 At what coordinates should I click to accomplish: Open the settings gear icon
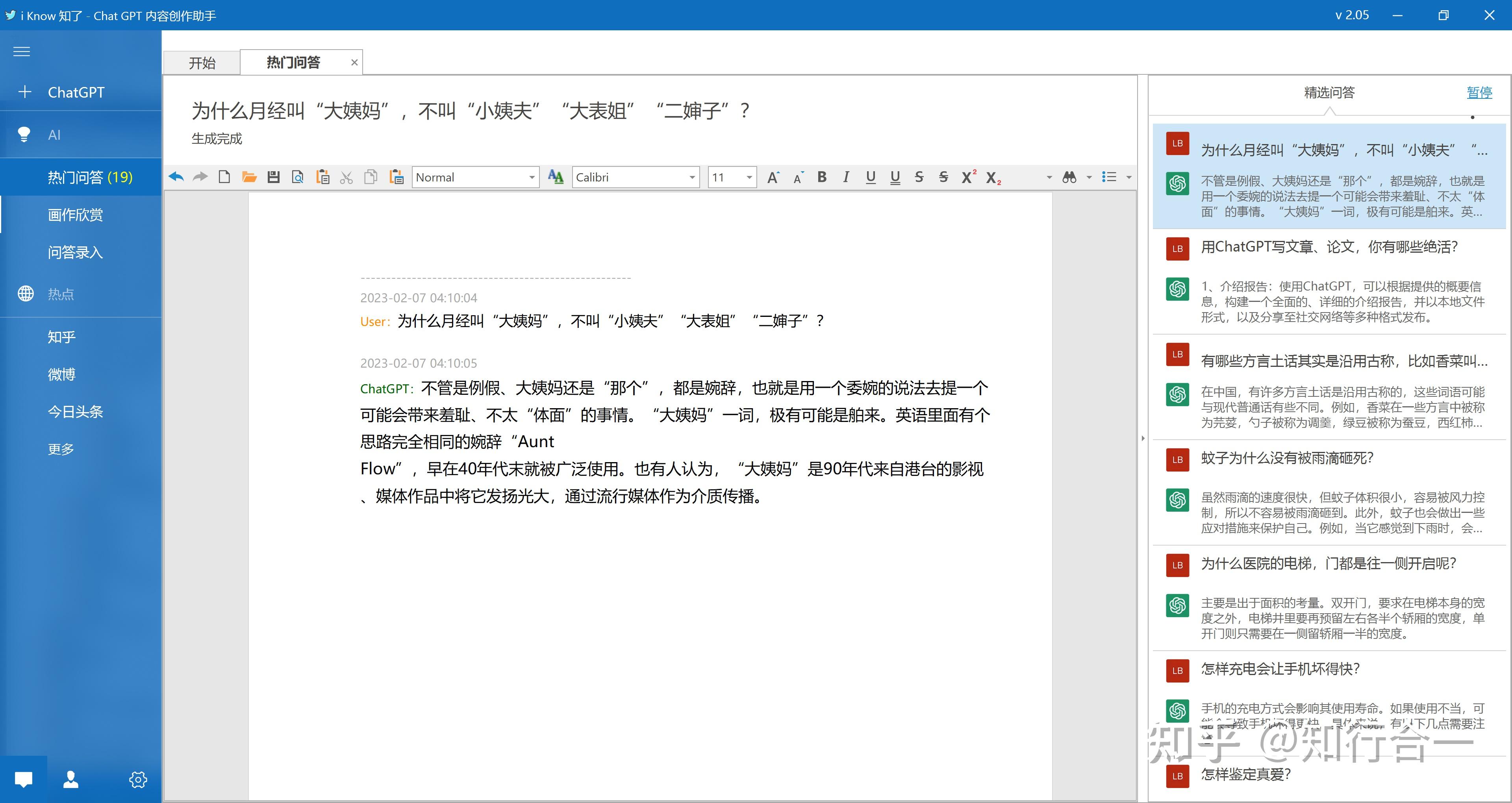coord(138,779)
